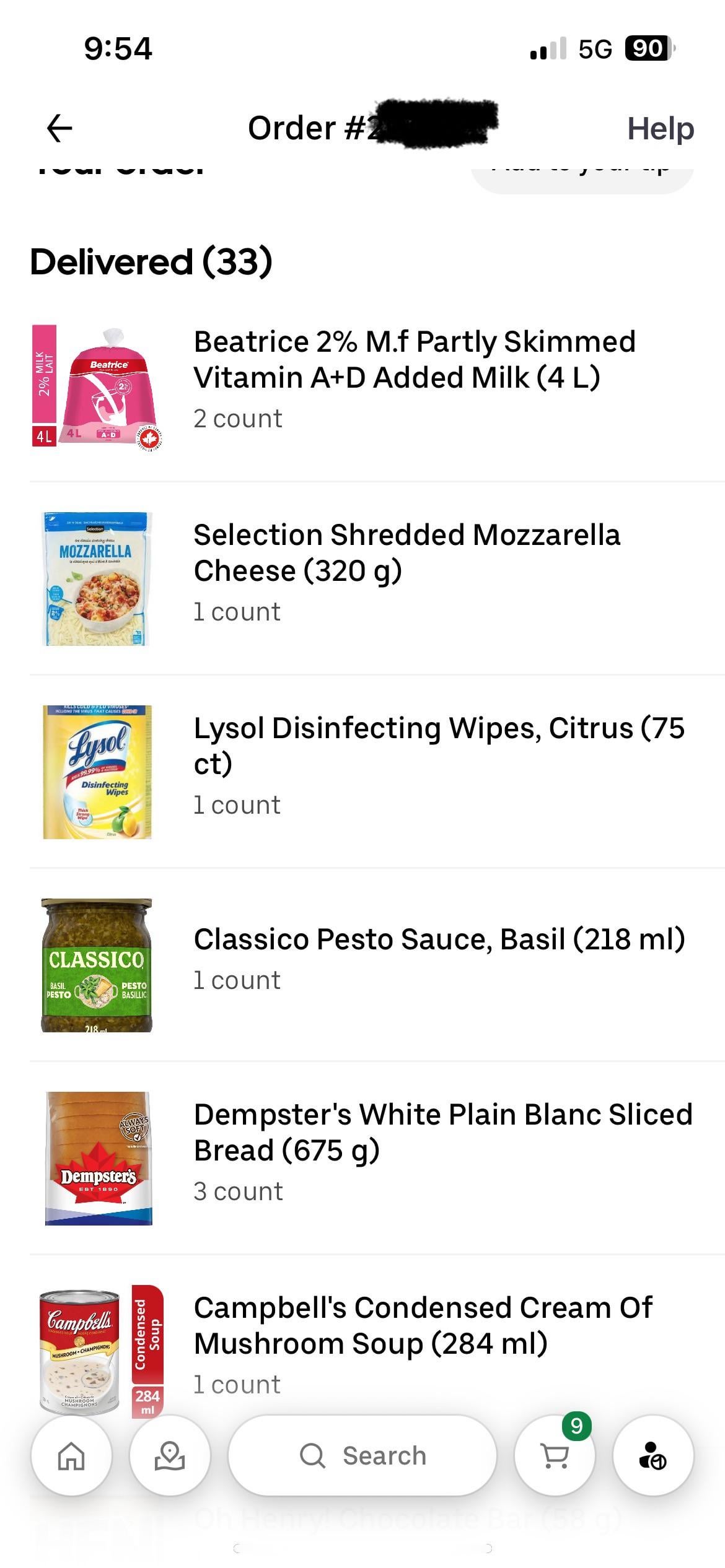Tap the Add to your tip button
The width and height of the screenshot is (725, 1568).
coord(582,175)
